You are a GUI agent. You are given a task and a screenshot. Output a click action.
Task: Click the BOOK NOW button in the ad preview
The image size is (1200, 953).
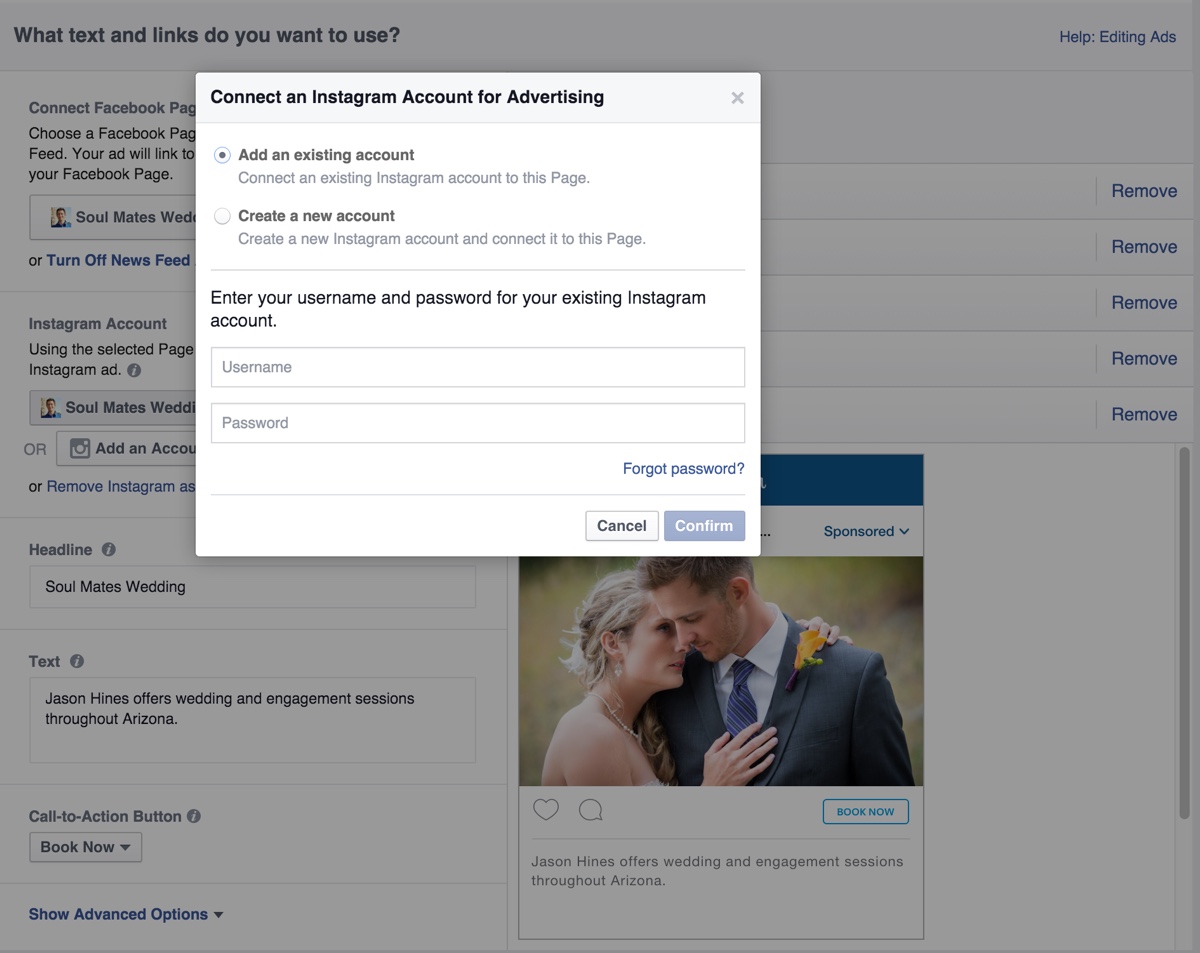point(865,811)
